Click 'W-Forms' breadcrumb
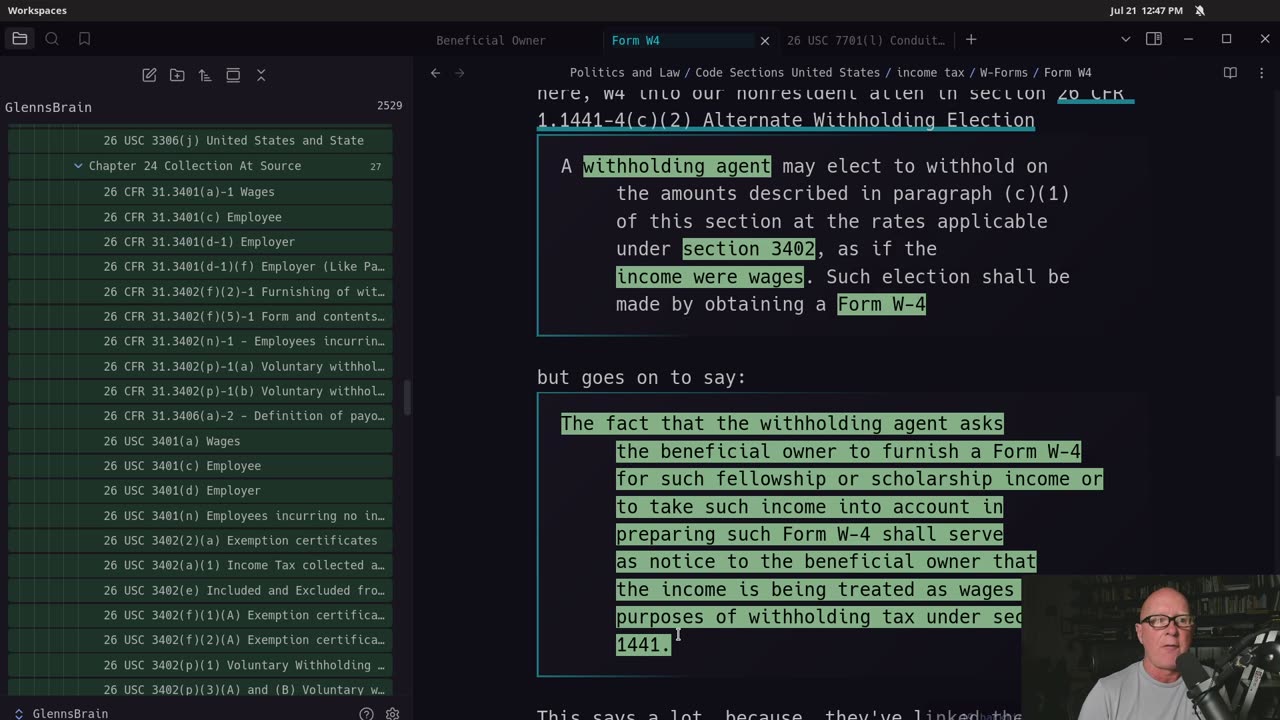 click(1004, 72)
